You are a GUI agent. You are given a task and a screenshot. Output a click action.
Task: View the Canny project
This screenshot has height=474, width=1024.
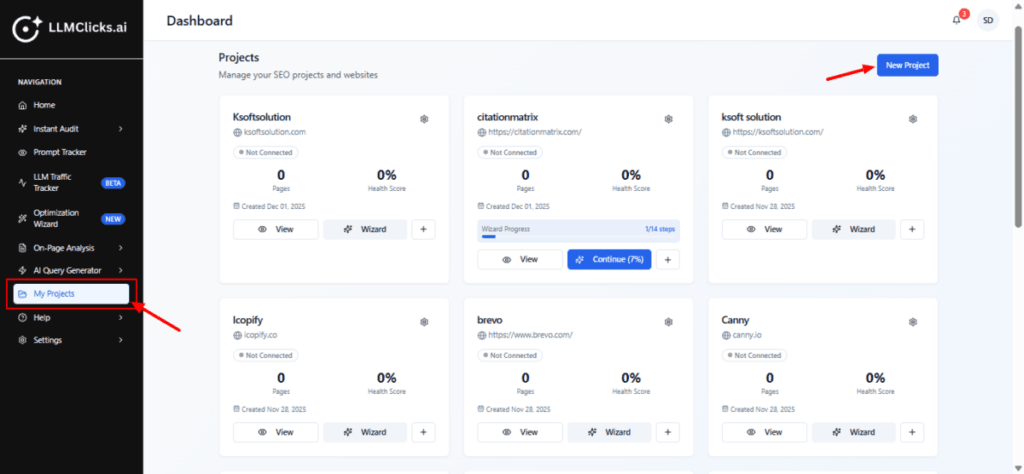click(x=764, y=432)
